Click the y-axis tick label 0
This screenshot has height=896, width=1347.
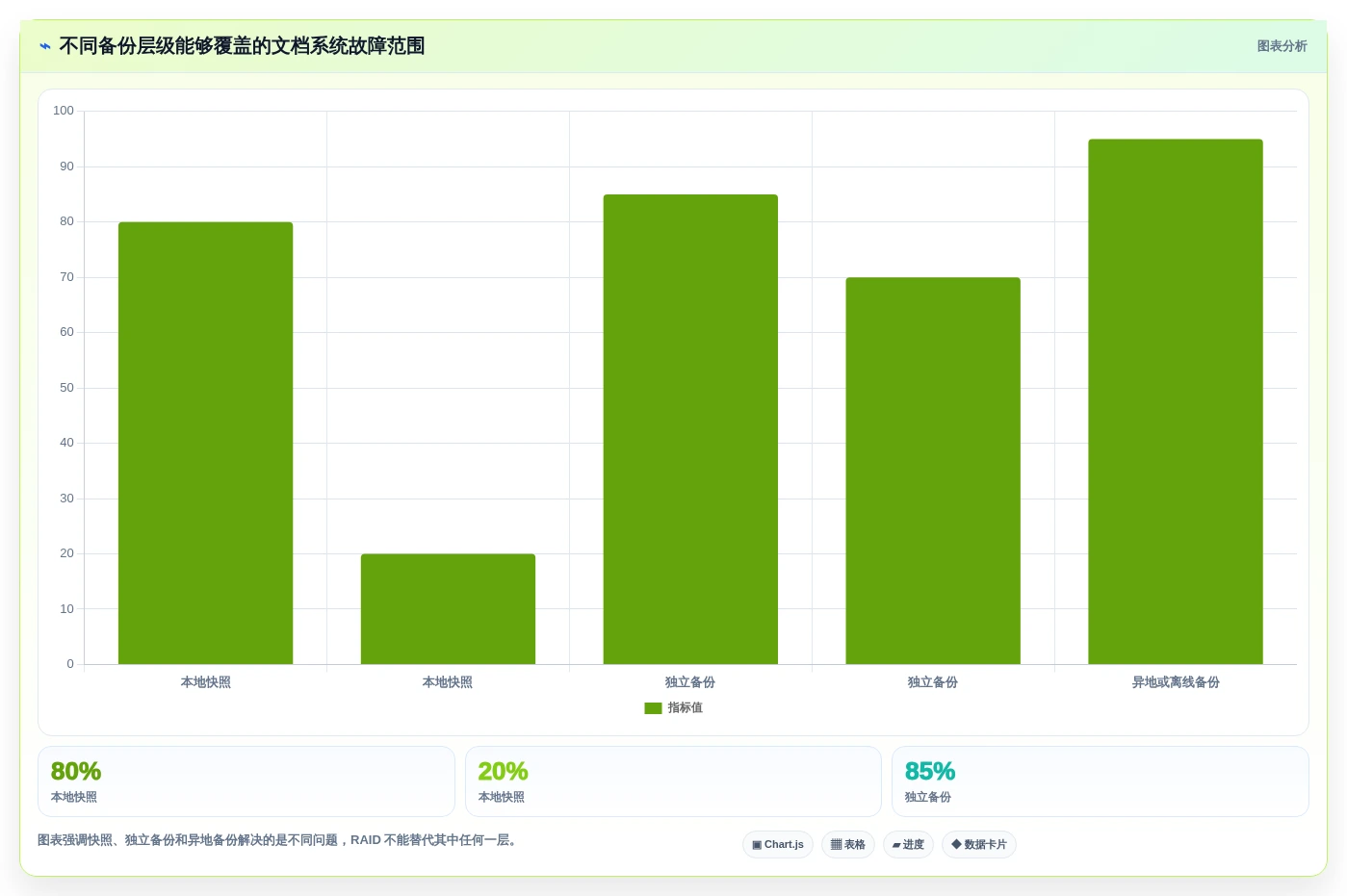point(70,664)
